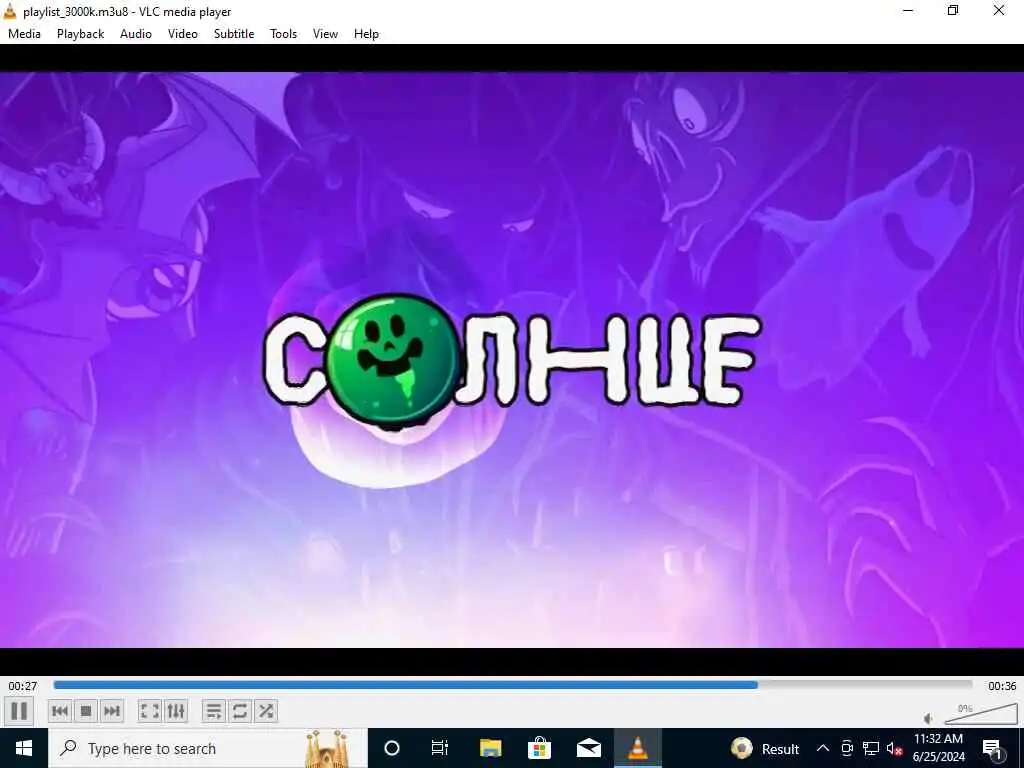Open the Subtitle menu
The height and width of the screenshot is (768, 1024).
[x=234, y=34]
